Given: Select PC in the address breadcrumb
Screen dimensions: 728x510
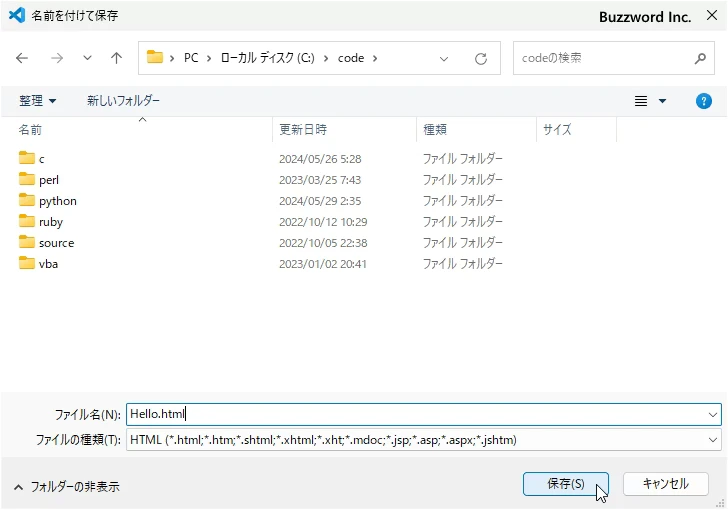Looking at the screenshot, I should pos(191,58).
